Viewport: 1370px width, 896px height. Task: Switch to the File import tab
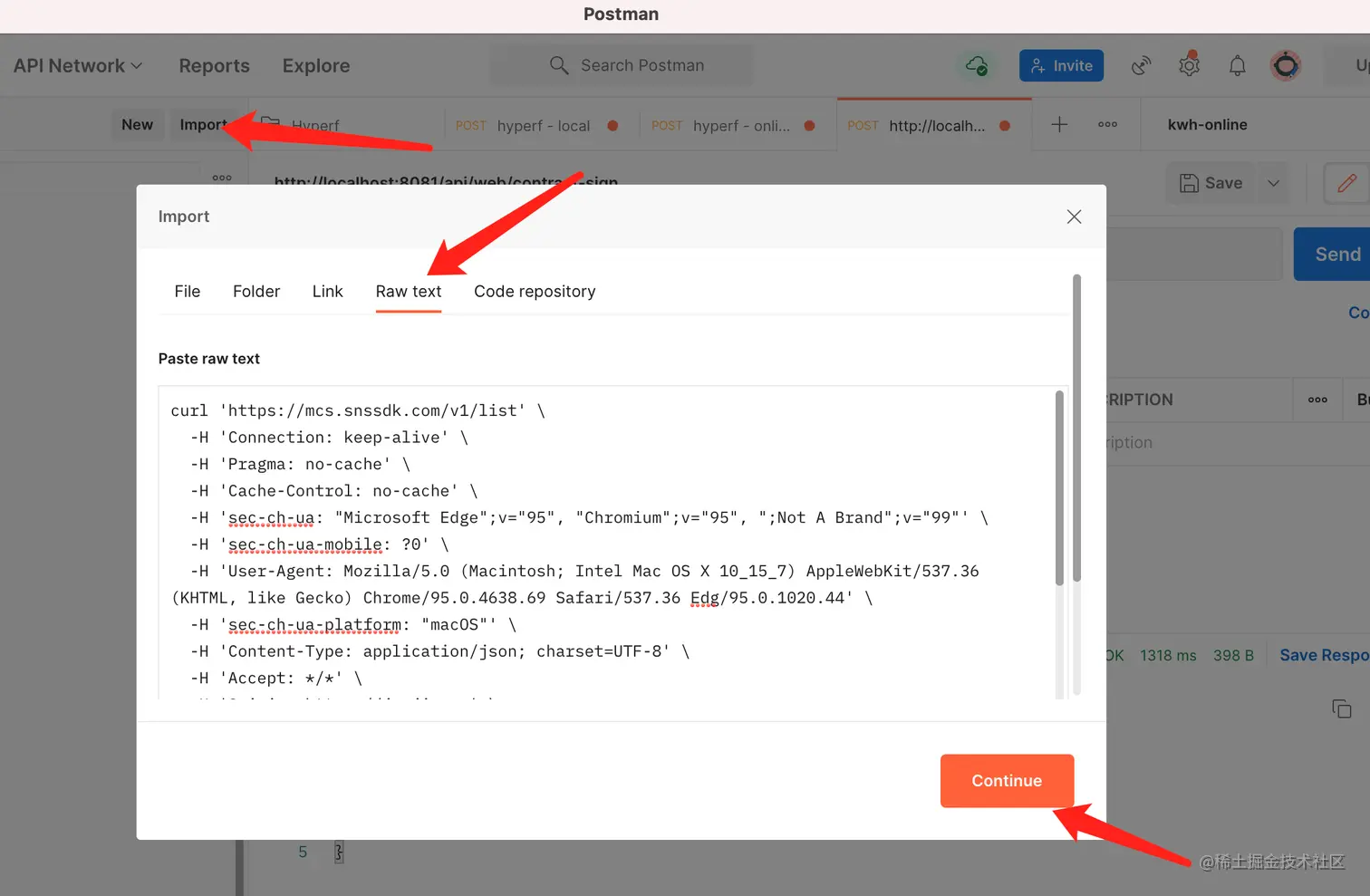tap(188, 291)
